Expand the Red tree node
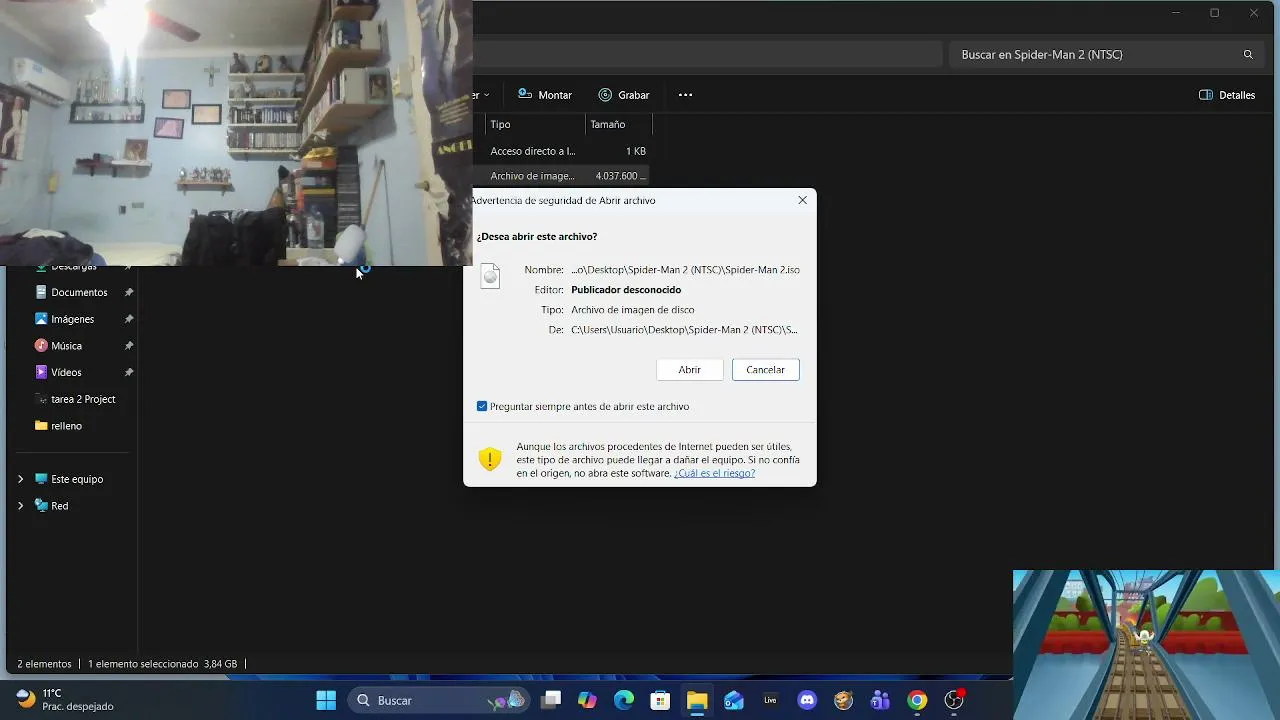Viewport: 1280px width, 720px height. 20,506
